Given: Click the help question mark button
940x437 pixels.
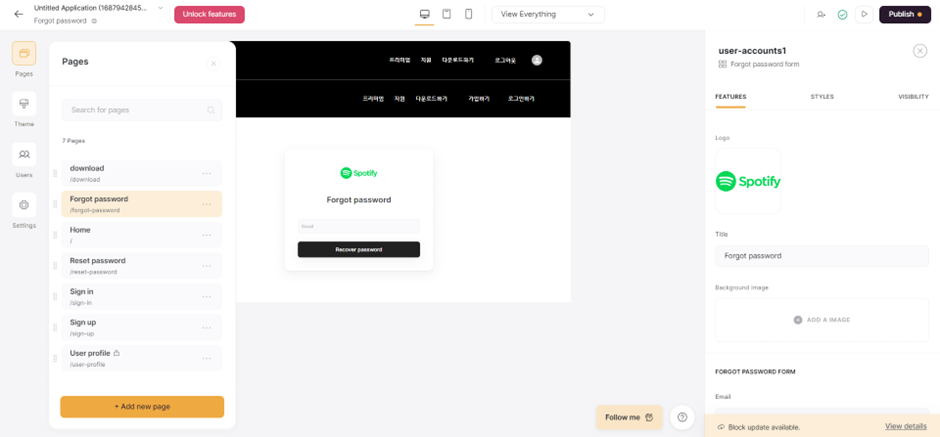Looking at the screenshot, I should point(682,417).
